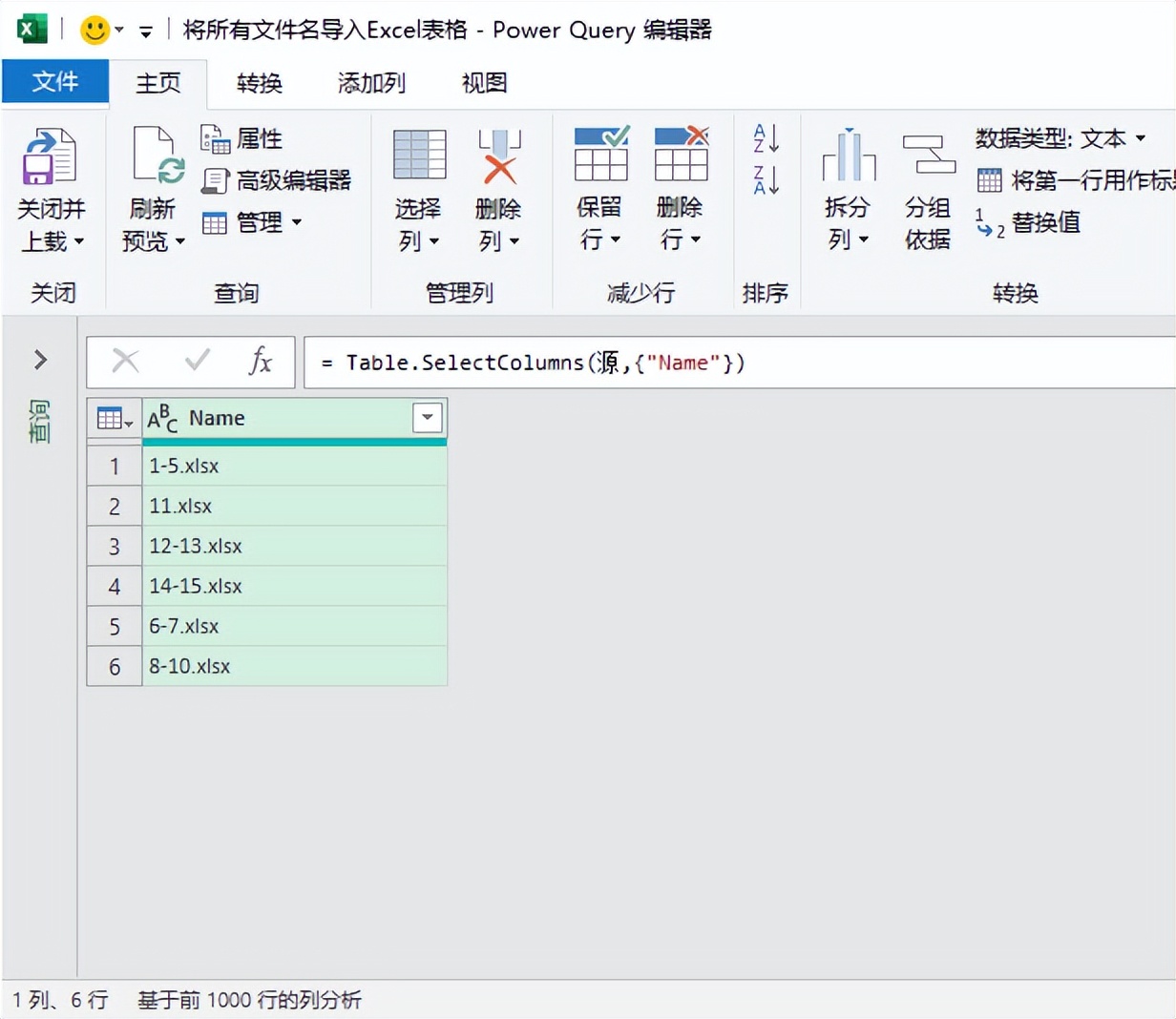Open the quick access toolbar customize arrow
1176x1019 pixels.
[146, 31]
